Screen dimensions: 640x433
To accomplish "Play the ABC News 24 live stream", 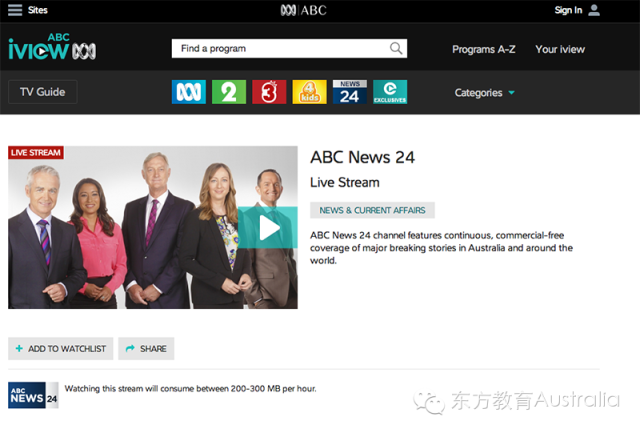I will (x=268, y=227).
